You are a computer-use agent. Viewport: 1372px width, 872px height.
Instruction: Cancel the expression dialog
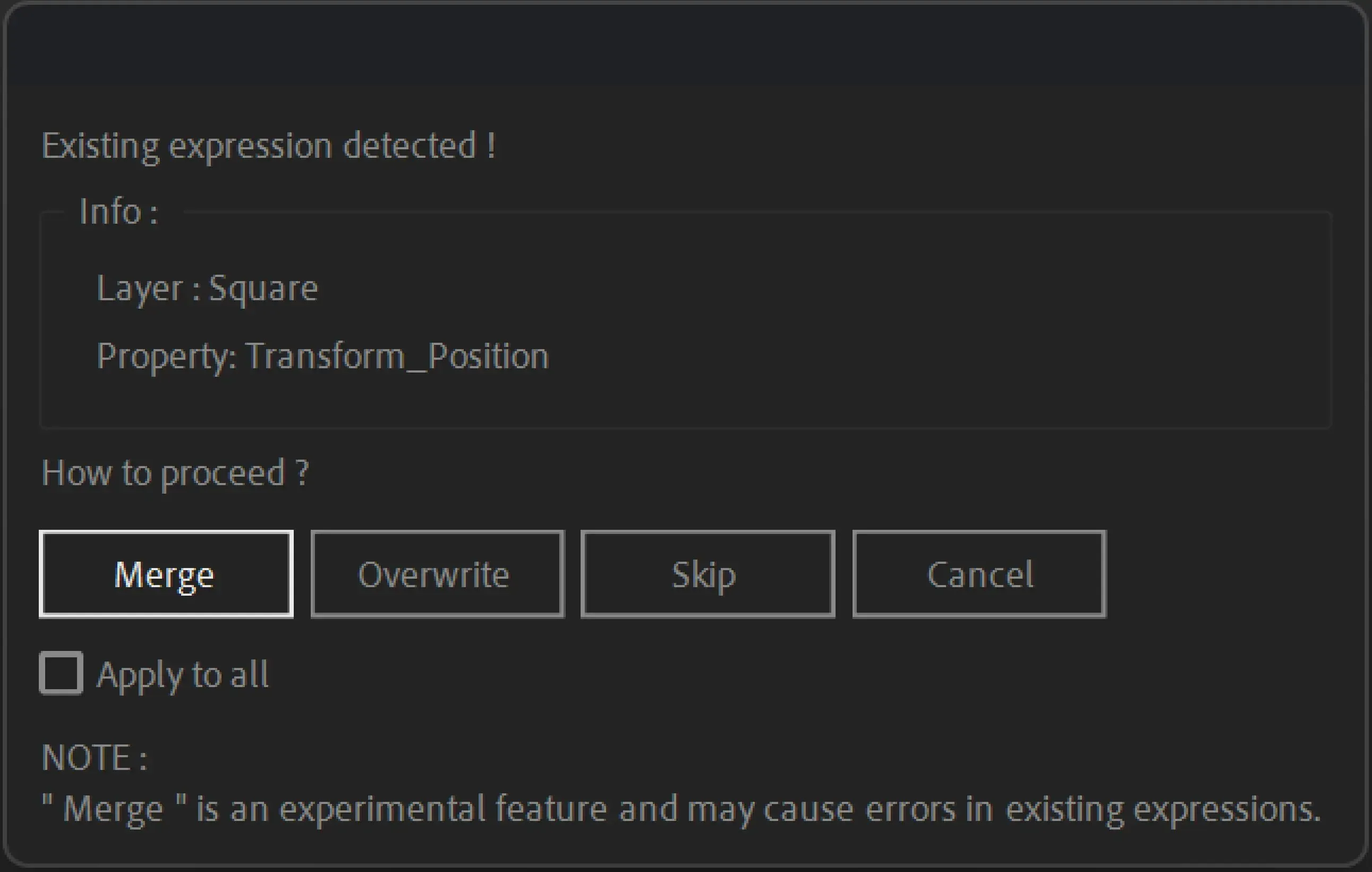(979, 574)
